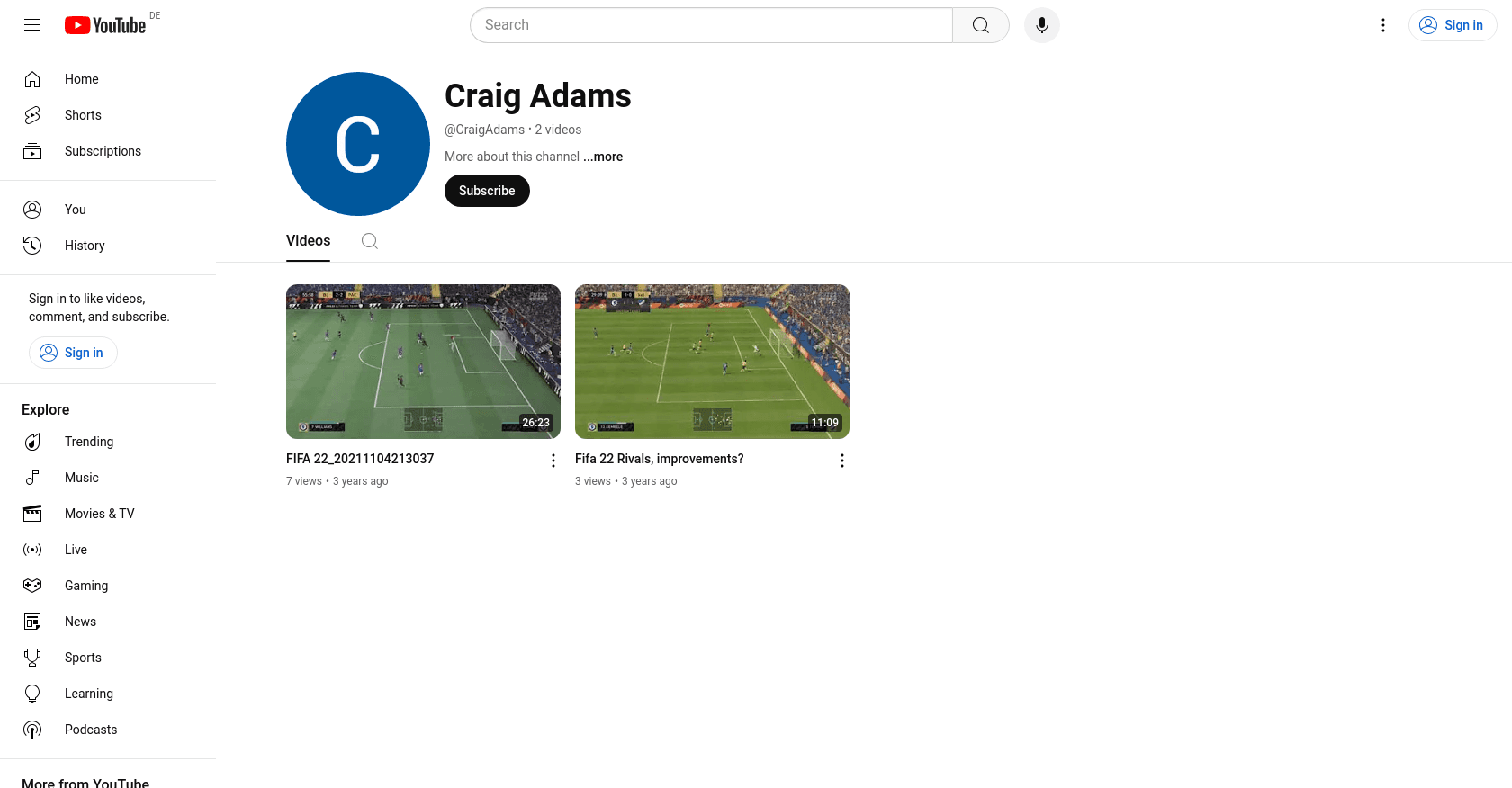1512x788 pixels.
Task: Expand channel description with ...more
Action: [x=603, y=157]
